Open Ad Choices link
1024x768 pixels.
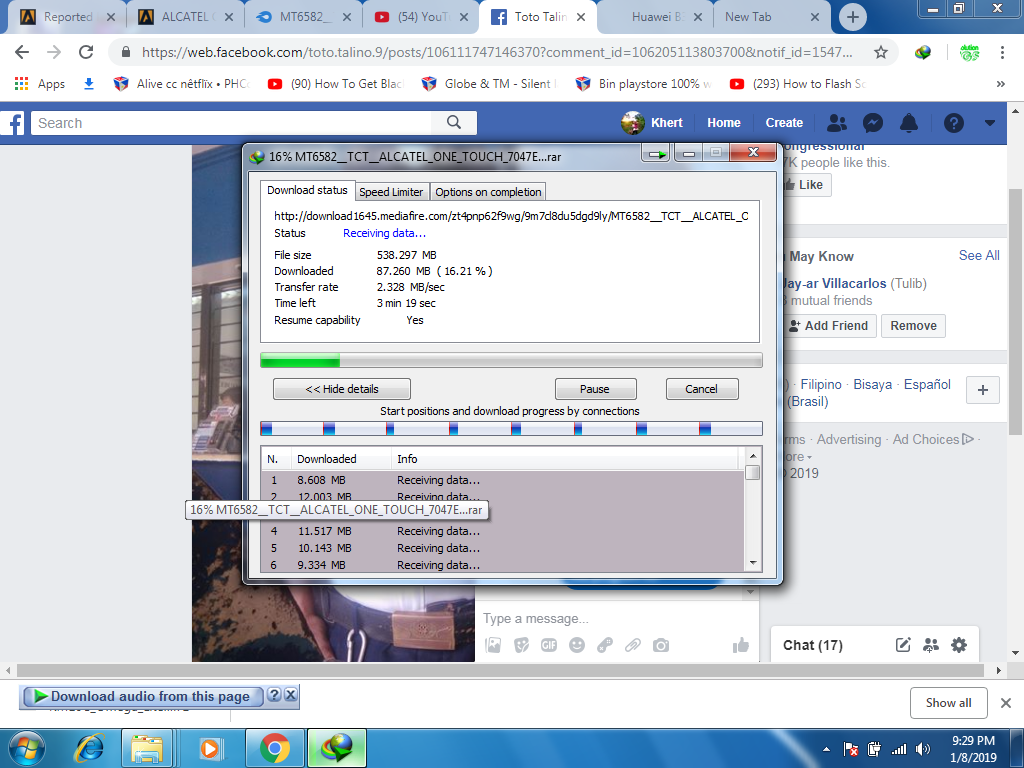tap(933, 440)
